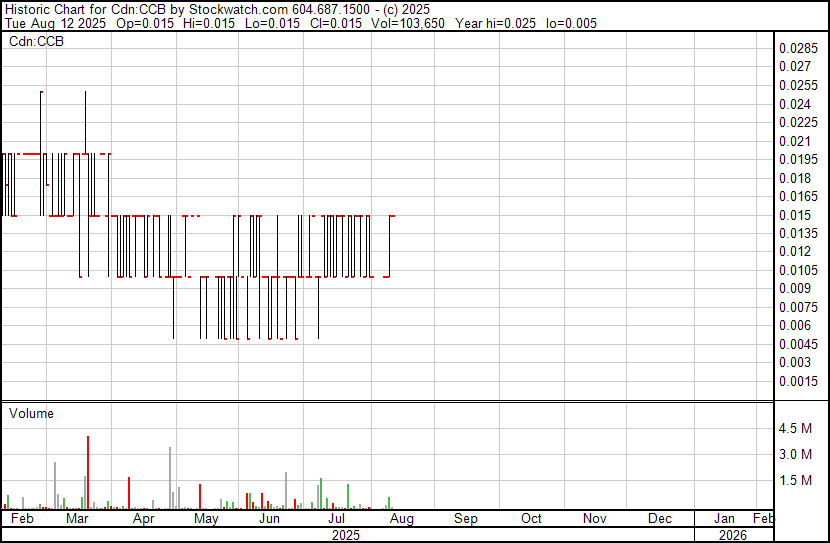Click the 'Jun' month label

tap(269, 518)
